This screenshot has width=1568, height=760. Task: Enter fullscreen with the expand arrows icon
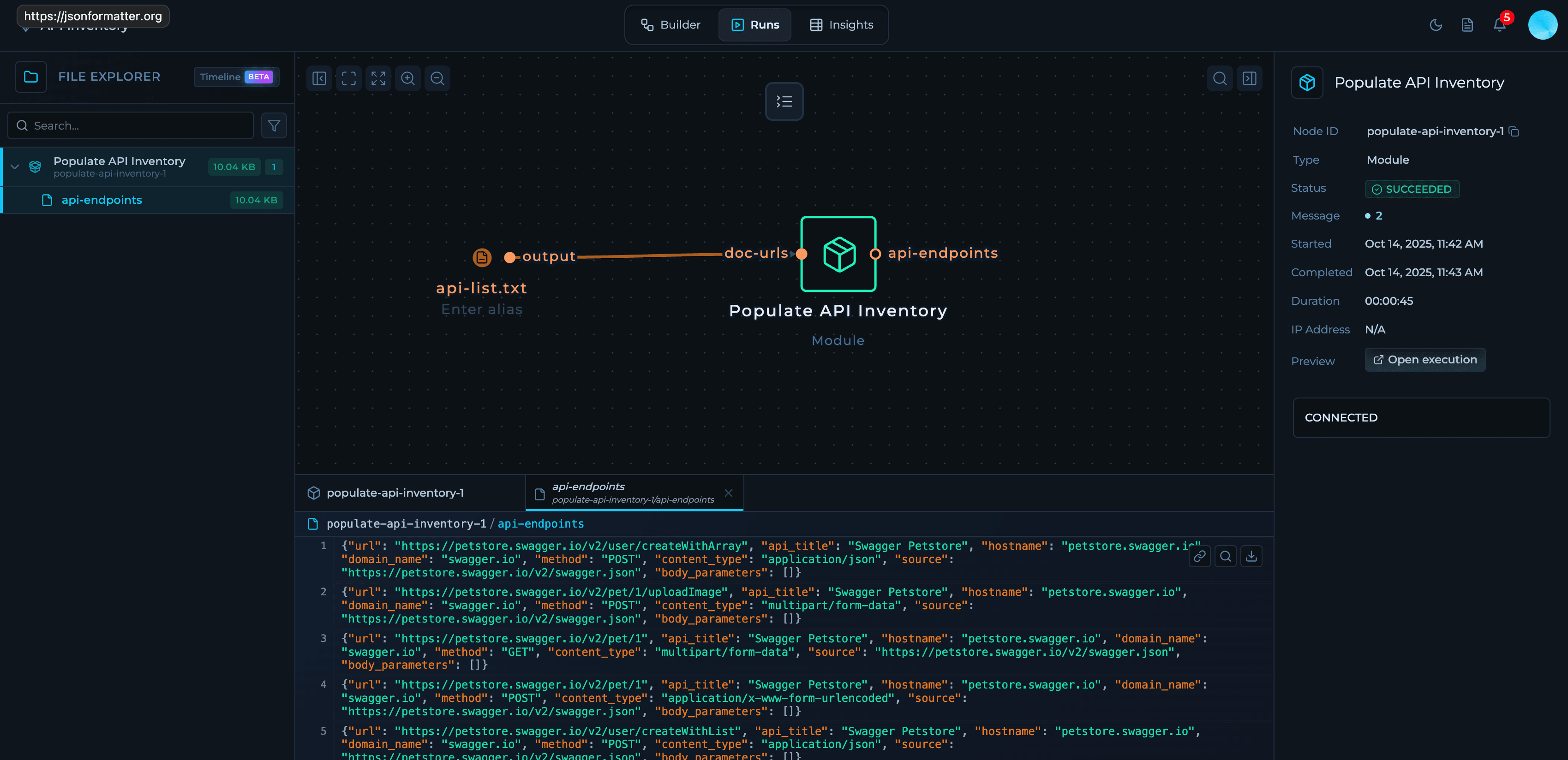pyautogui.click(x=378, y=78)
